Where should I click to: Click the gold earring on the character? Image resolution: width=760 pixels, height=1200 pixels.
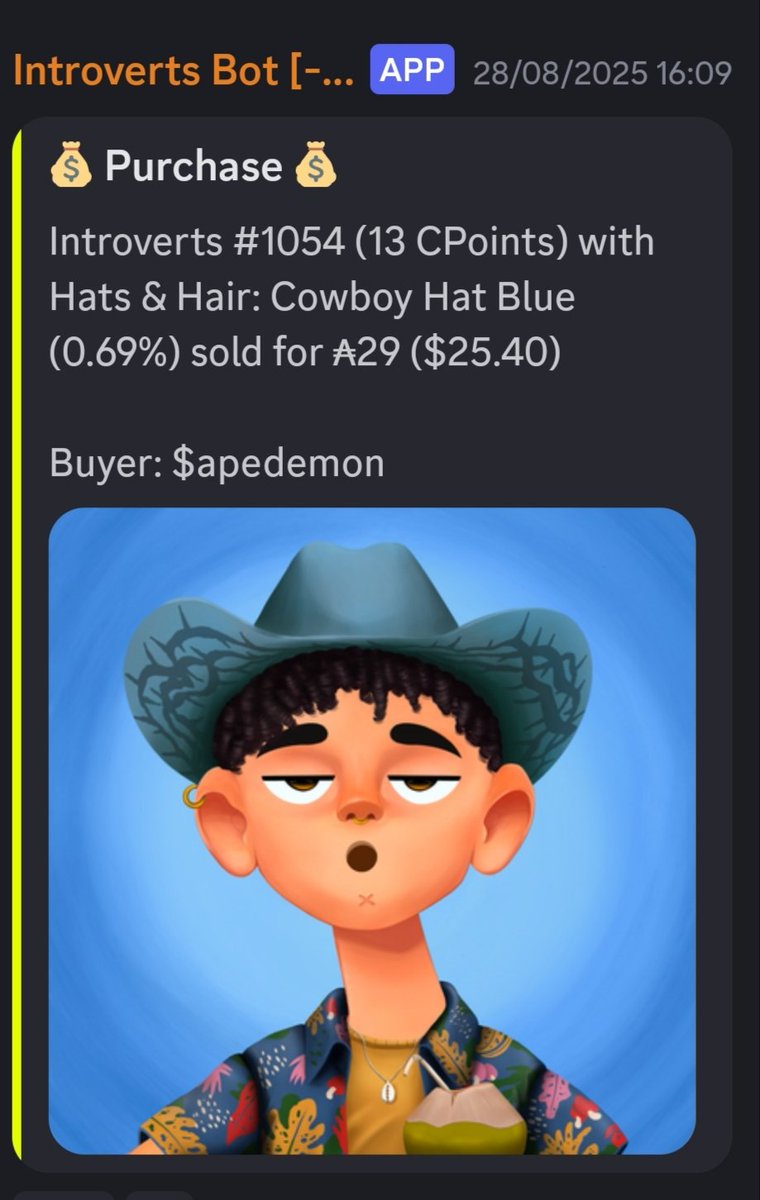tap(190, 797)
